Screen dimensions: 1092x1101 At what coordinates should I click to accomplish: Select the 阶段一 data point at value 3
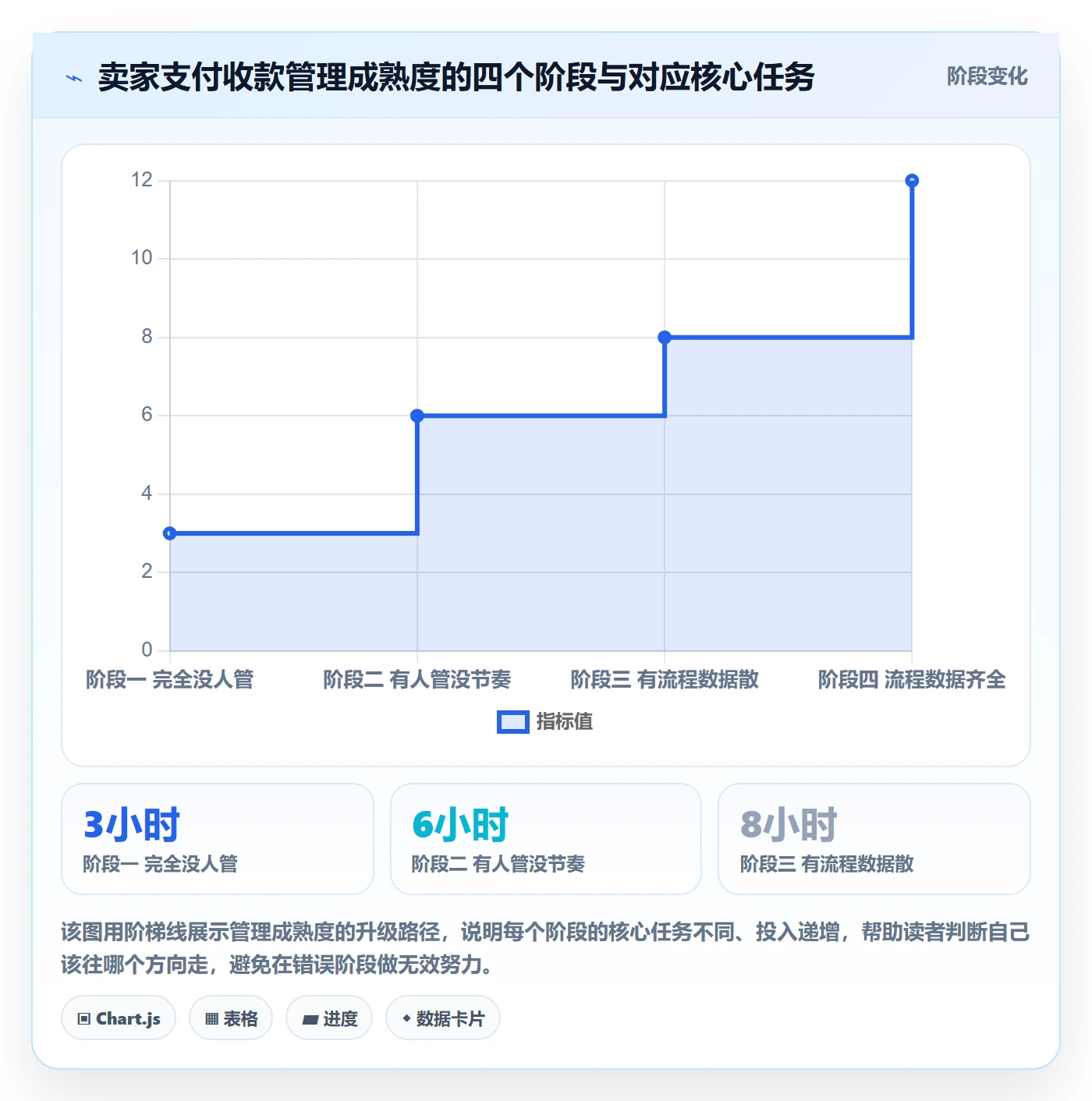[170, 533]
